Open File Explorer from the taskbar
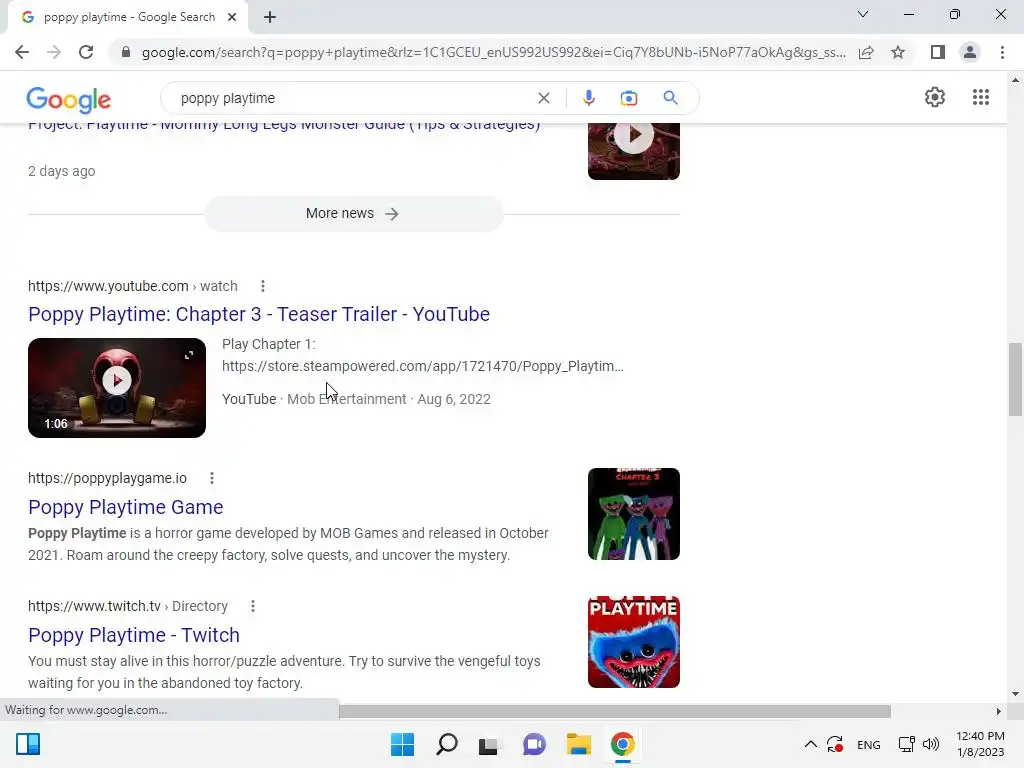 pyautogui.click(x=579, y=744)
